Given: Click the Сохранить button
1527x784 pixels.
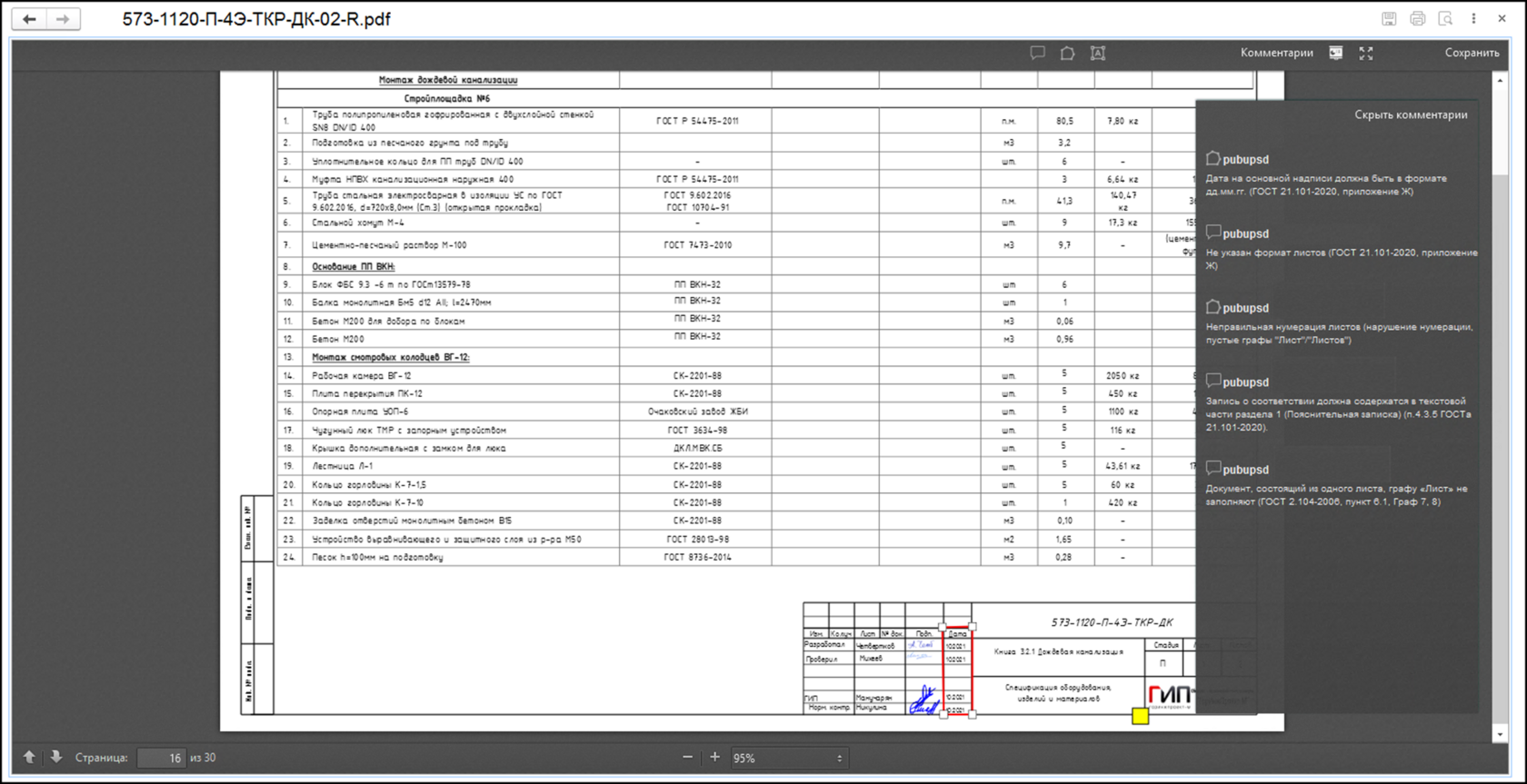Looking at the screenshot, I should (x=1472, y=53).
